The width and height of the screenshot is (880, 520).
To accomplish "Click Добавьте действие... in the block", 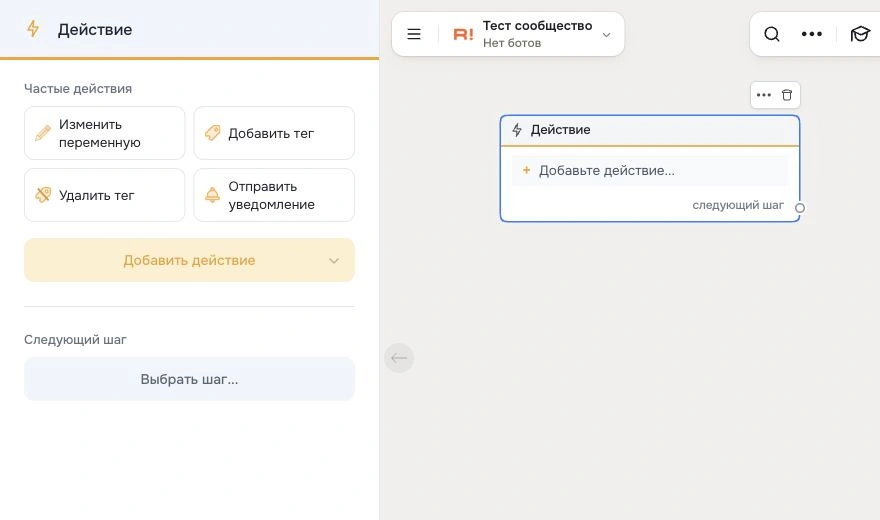I will [649, 171].
